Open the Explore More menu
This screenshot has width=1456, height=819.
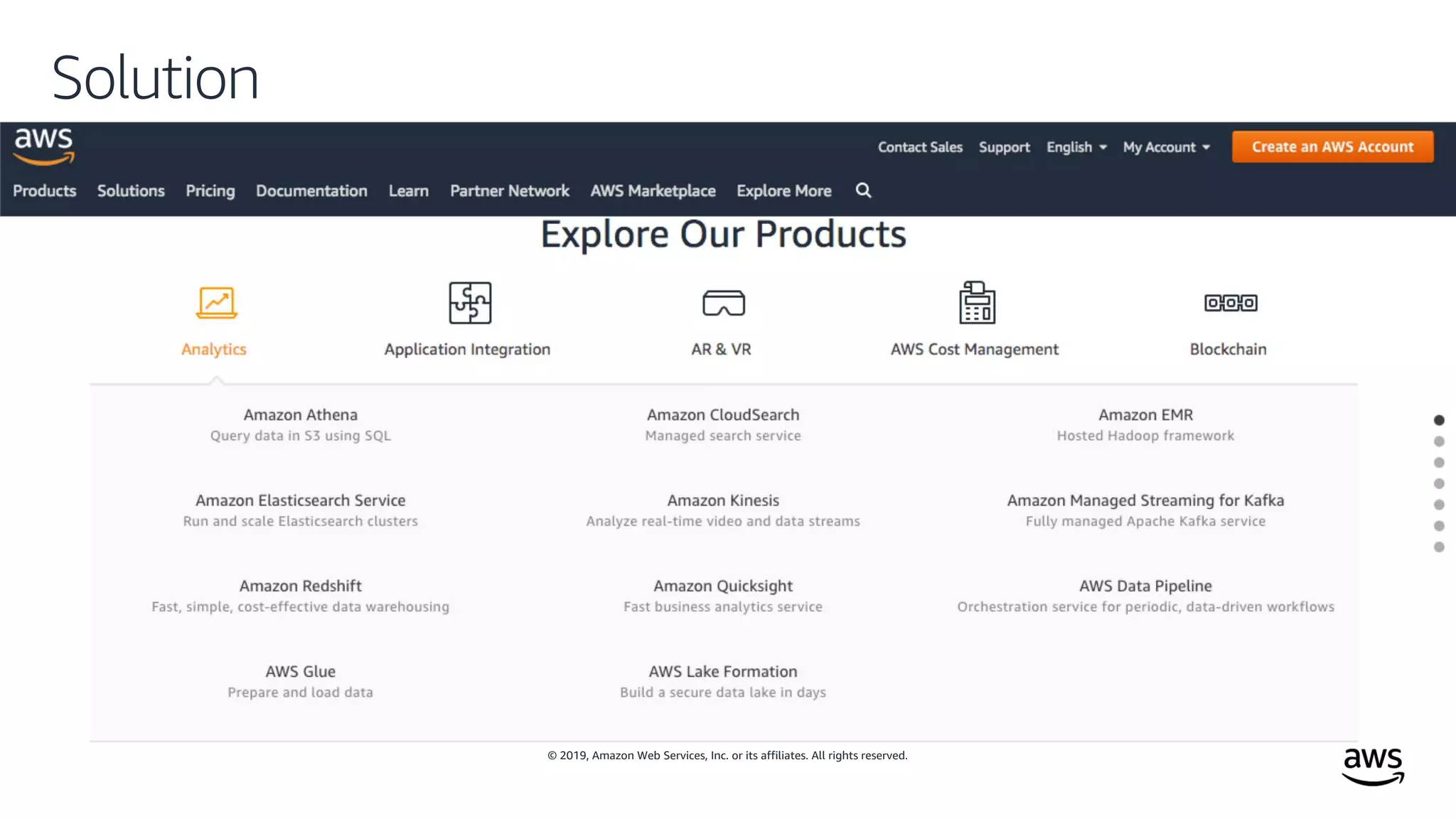[x=784, y=191]
